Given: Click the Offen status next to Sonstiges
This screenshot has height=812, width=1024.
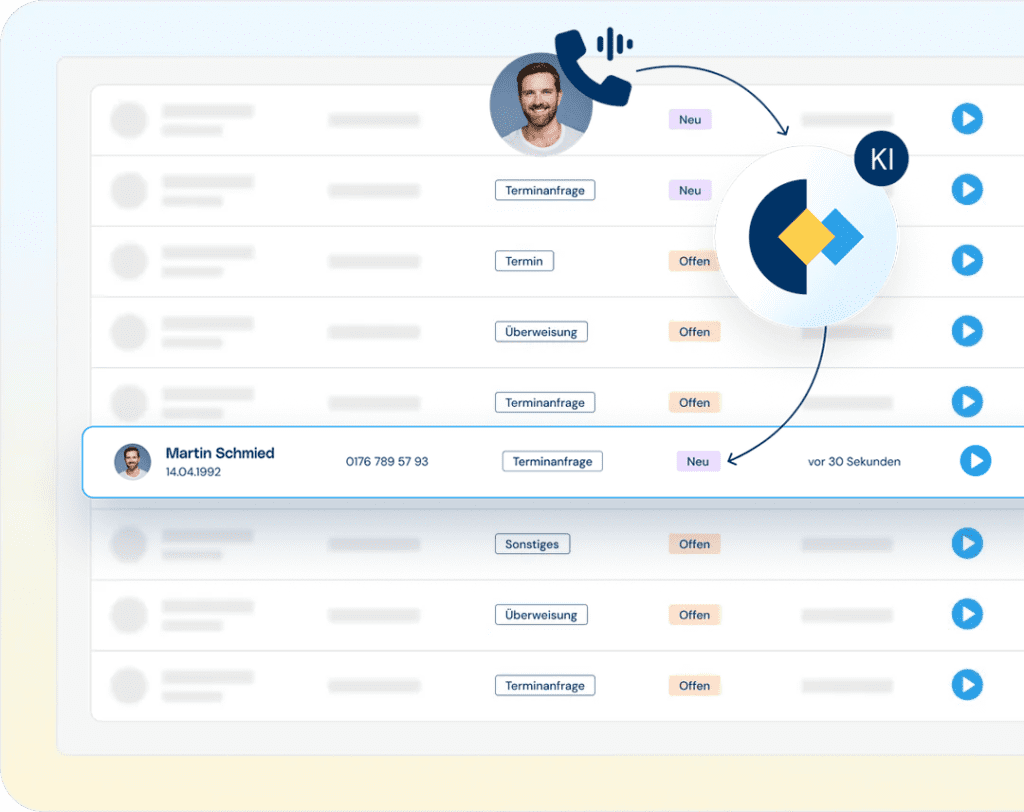Looking at the screenshot, I should (x=694, y=544).
